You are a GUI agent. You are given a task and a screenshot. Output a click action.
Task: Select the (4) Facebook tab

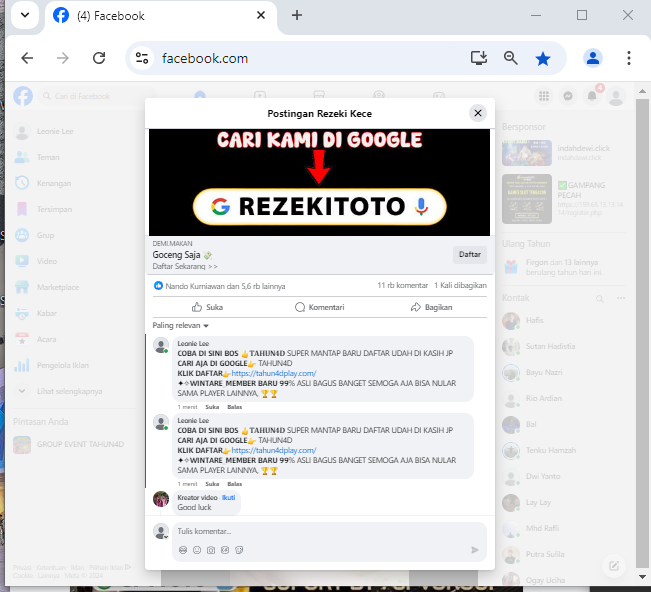161,16
